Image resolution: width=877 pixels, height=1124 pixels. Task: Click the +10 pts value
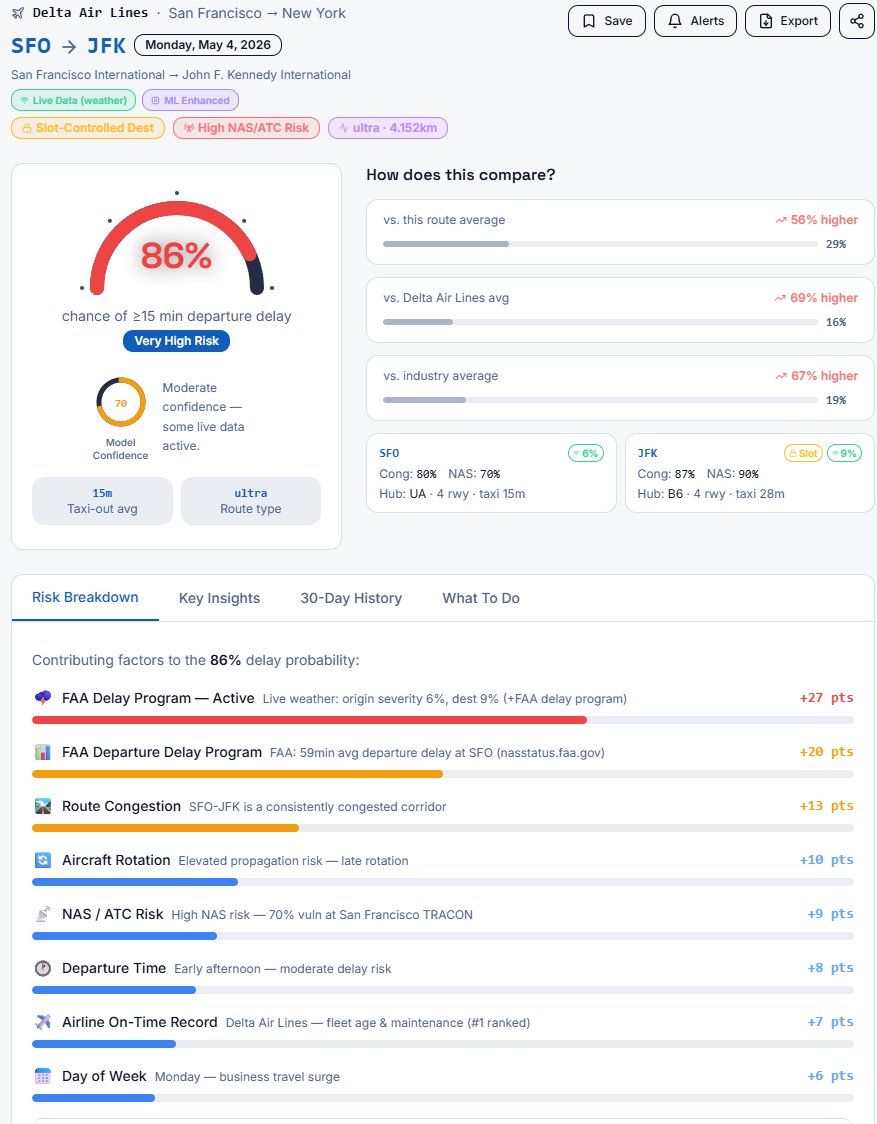click(x=826, y=859)
